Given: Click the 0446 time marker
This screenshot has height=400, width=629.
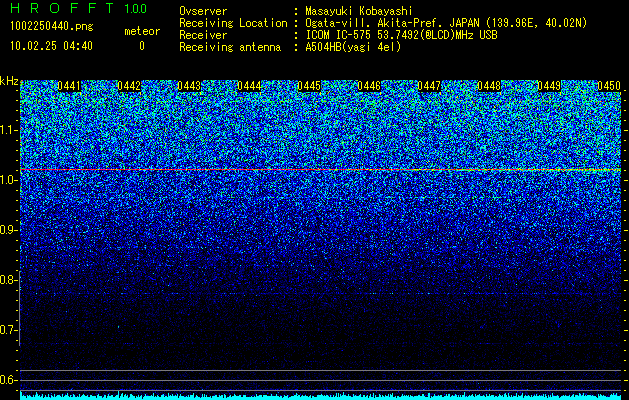Looking at the screenshot, I should pyautogui.click(x=369, y=86).
